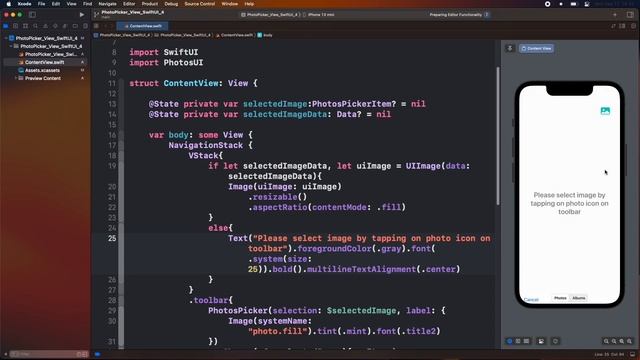Viewport: 640px width, 360px height.
Task: Open the Source Control menu
Action: coord(200,4)
